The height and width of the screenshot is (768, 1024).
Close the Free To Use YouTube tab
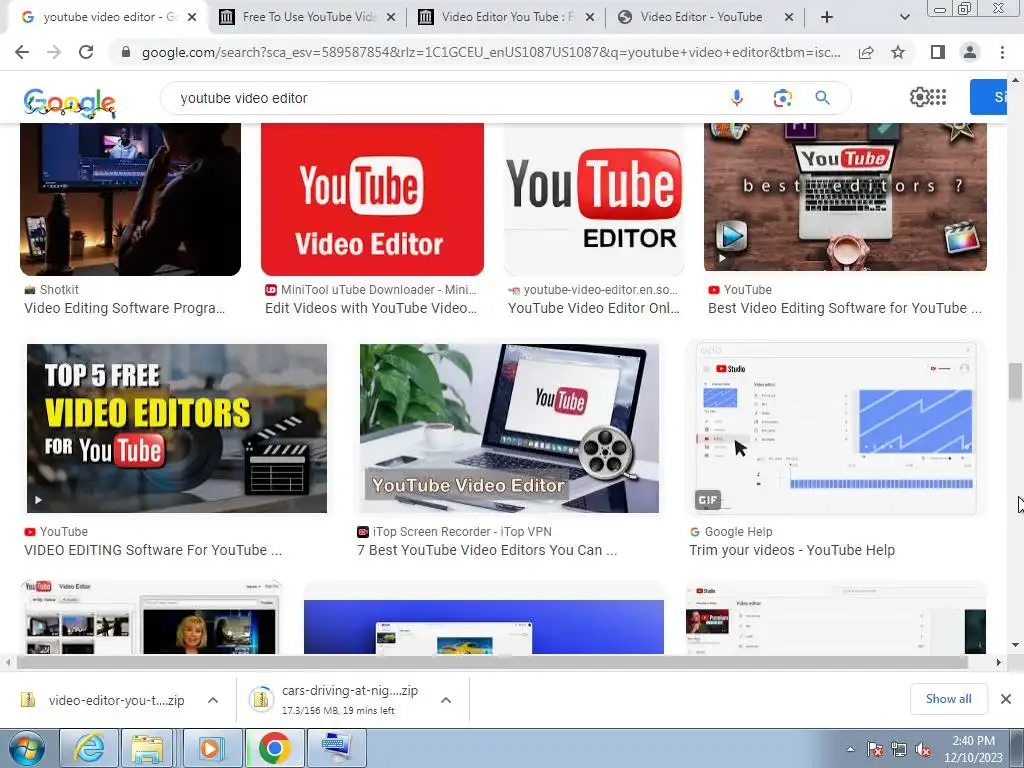(391, 17)
